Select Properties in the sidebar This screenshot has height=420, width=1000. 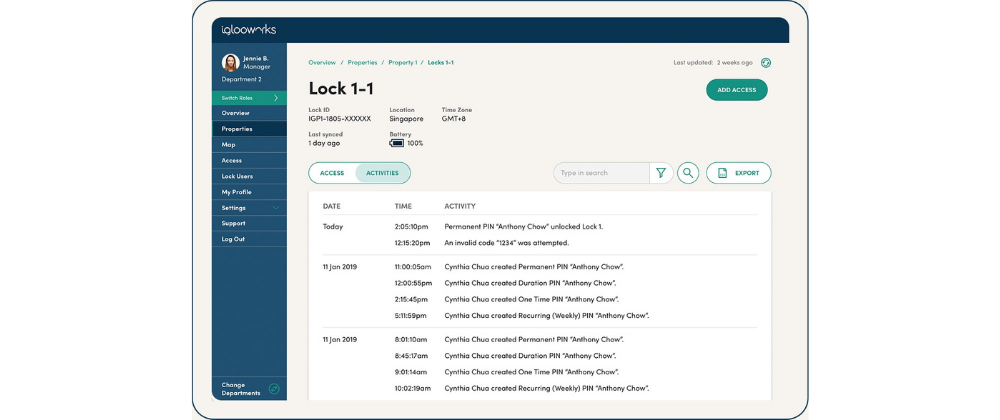249,129
